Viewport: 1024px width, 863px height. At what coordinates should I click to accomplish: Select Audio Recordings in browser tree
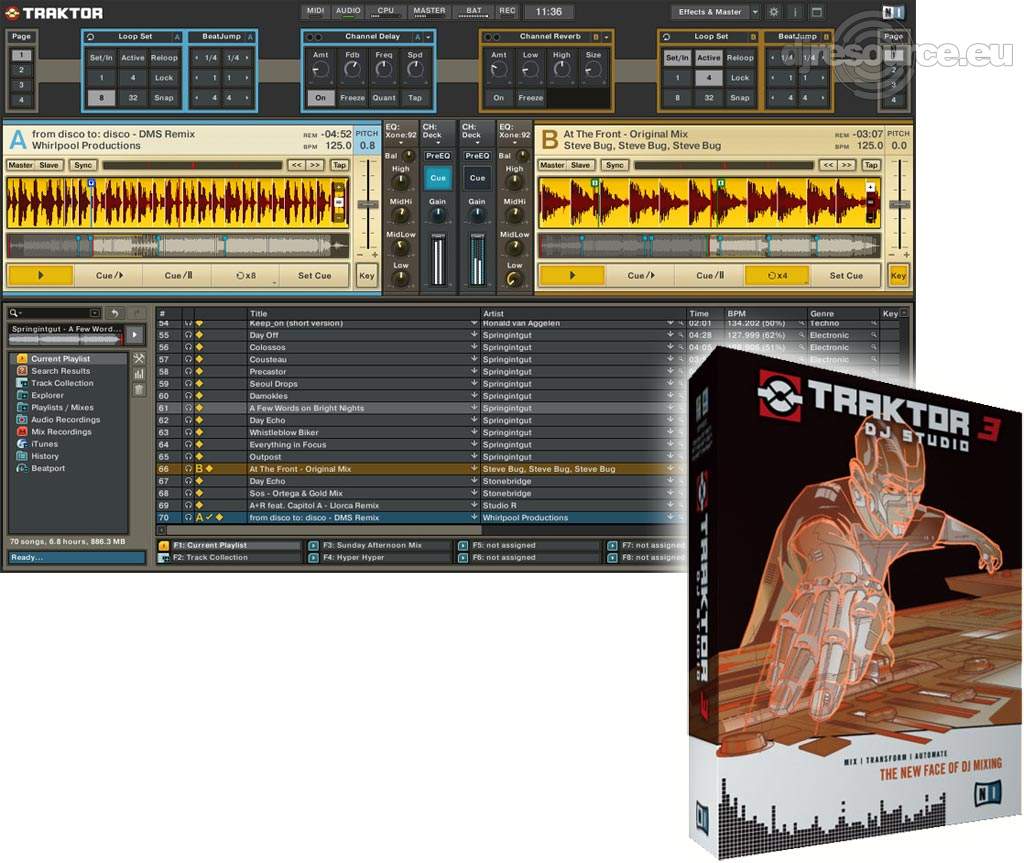(65, 419)
